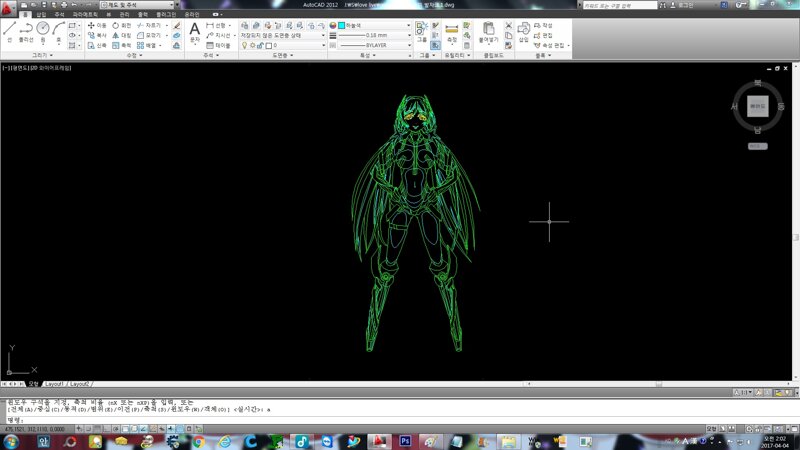Open the object color (하늘색) dropdown

[373, 25]
